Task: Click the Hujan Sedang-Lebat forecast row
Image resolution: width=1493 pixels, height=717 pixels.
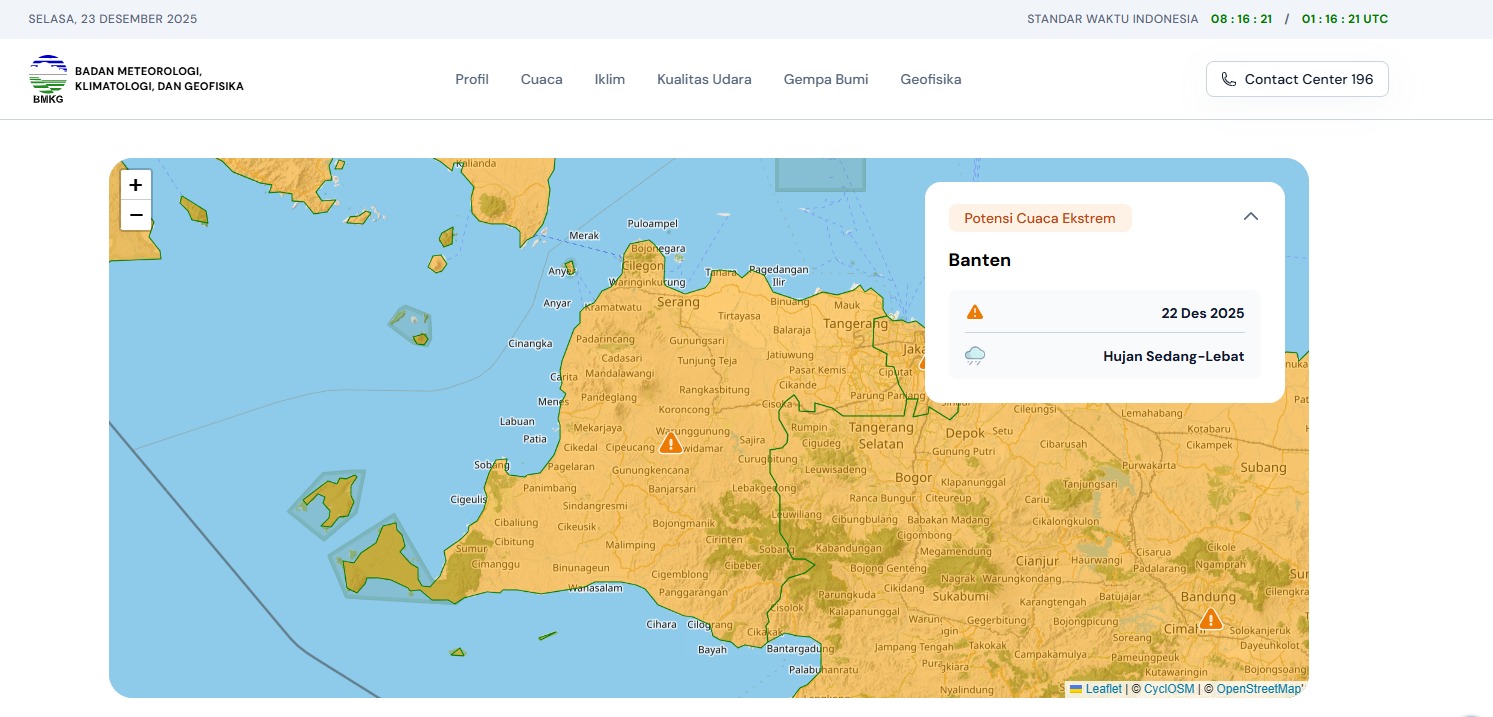Action: (1104, 356)
